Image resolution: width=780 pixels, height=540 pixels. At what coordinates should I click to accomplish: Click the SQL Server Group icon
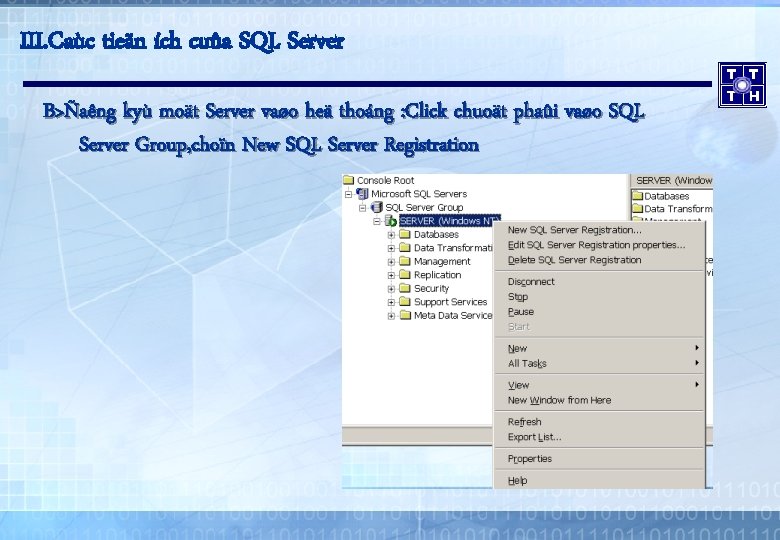pos(377,207)
